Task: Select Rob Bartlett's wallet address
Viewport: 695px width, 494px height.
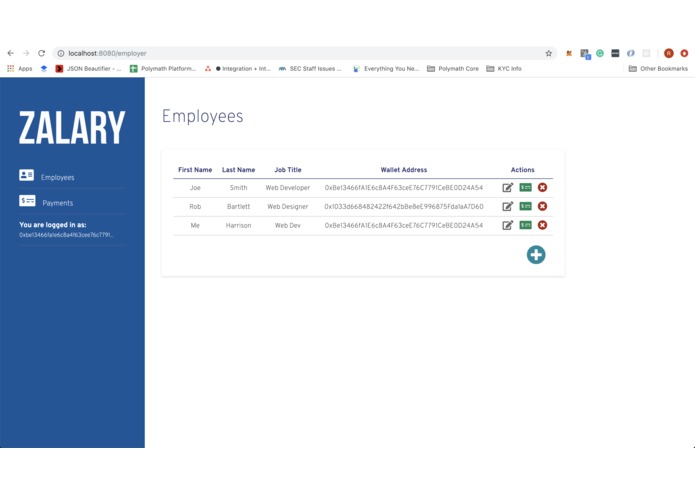Action: click(404, 206)
